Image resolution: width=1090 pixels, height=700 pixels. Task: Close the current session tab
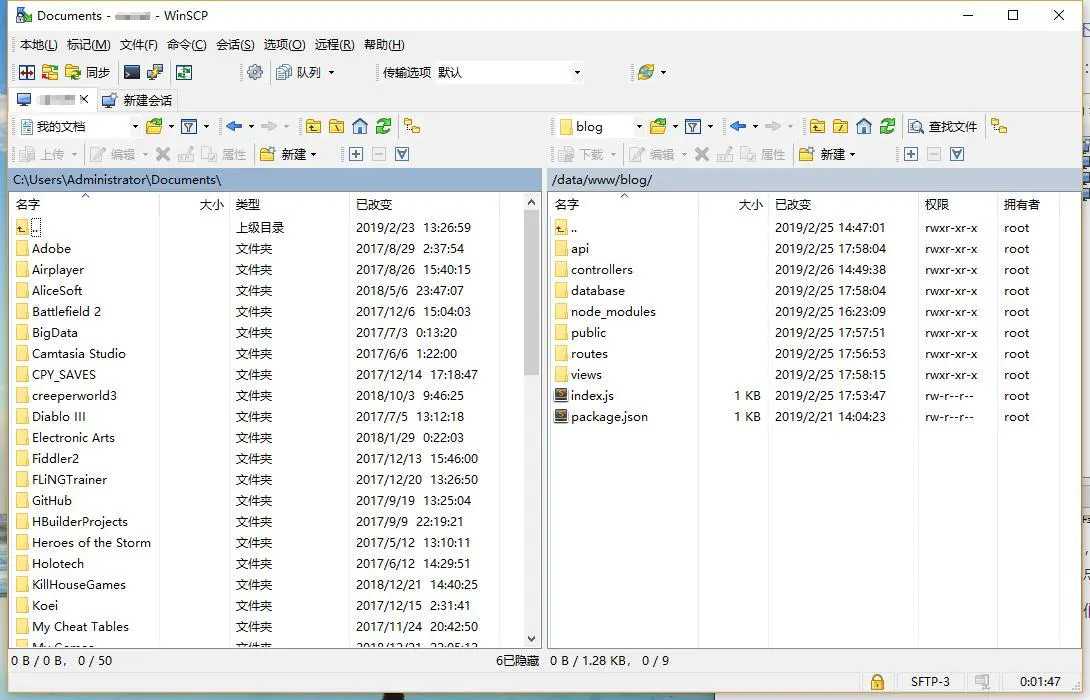pyautogui.click(x=84, y=99)
